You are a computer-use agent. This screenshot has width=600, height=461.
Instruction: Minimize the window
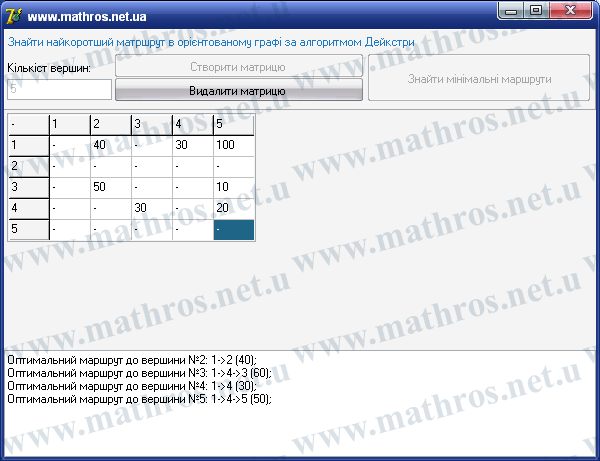point(511,11)
